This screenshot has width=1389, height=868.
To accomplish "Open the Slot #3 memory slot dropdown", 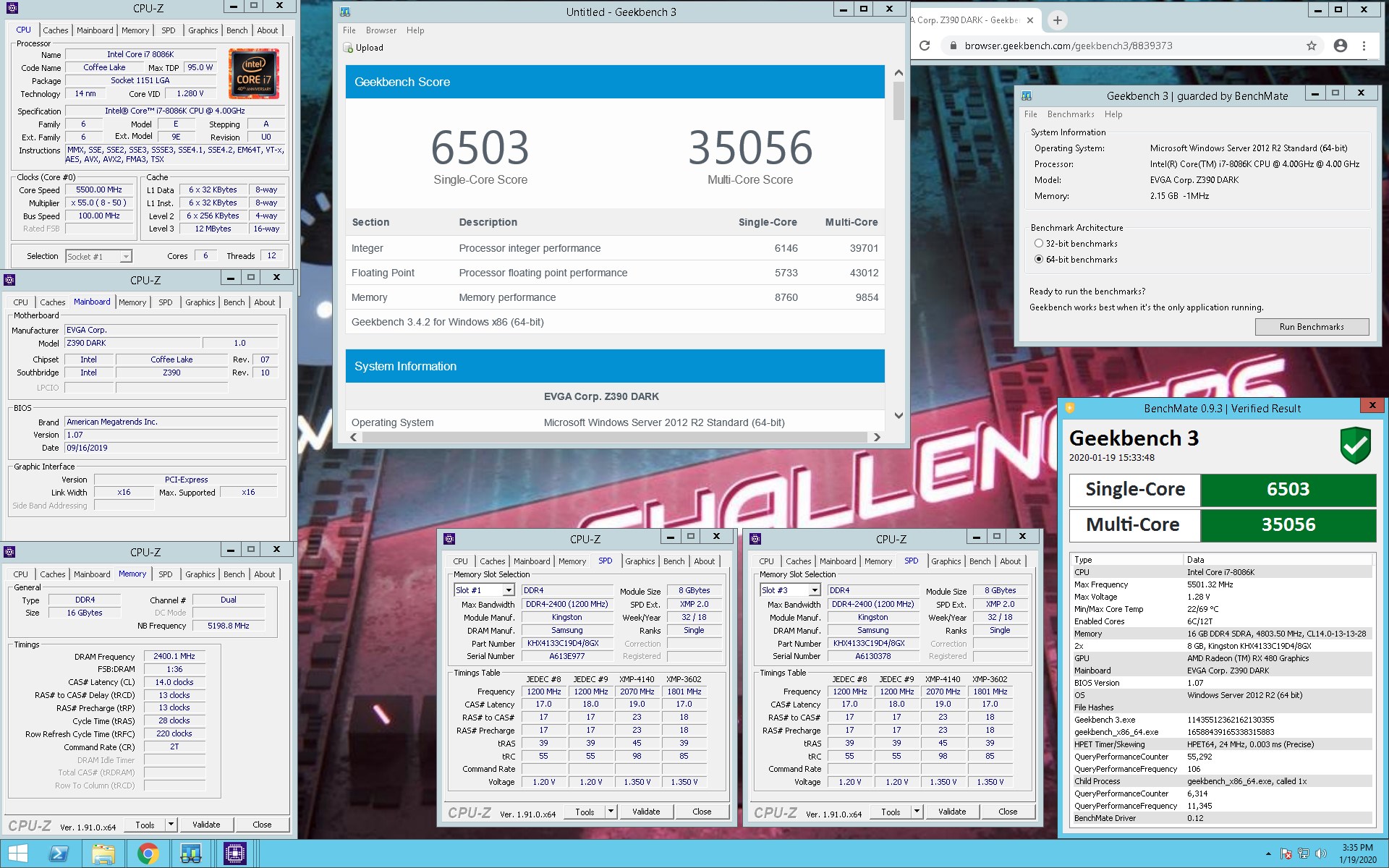I will point(815,591).
